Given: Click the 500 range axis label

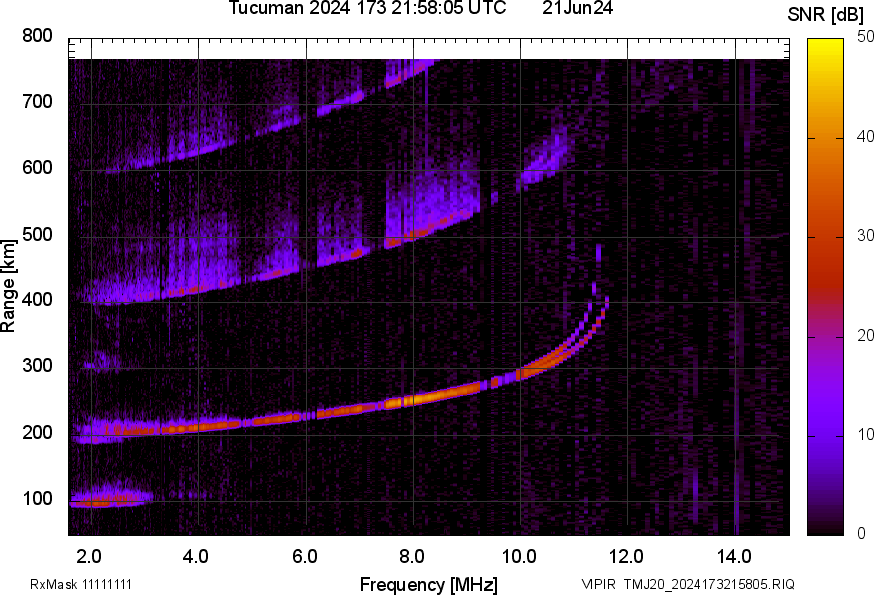Looking at the screenshot, I should click(37, 234).
